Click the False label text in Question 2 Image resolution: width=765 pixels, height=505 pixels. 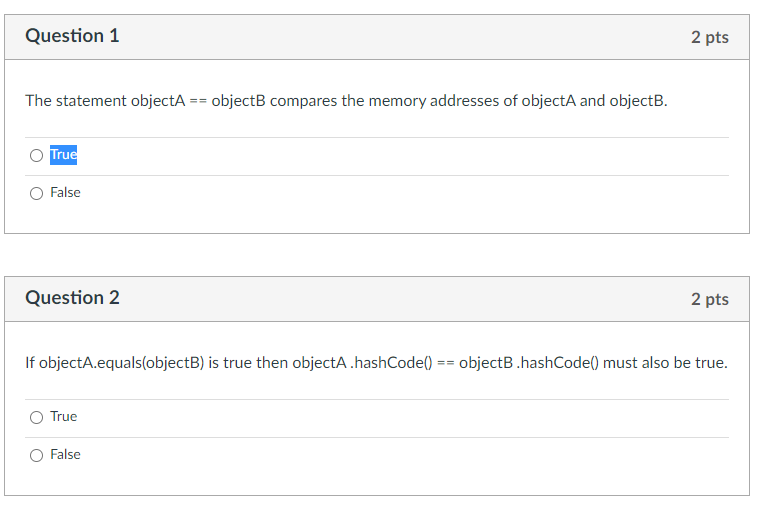[x=65, y=455]
